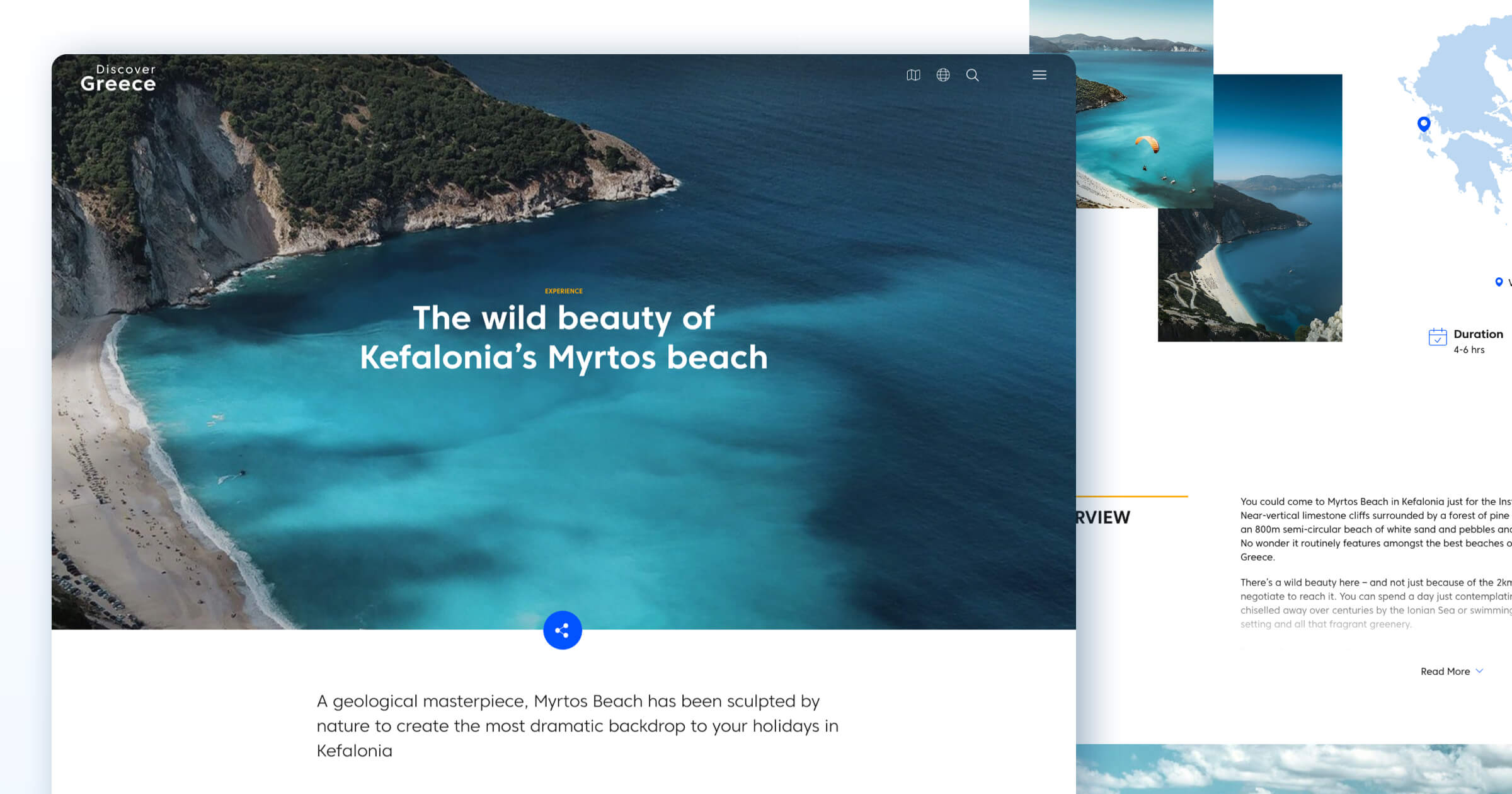
Task: Open the paraglider beach photo
Action: 1145,104
